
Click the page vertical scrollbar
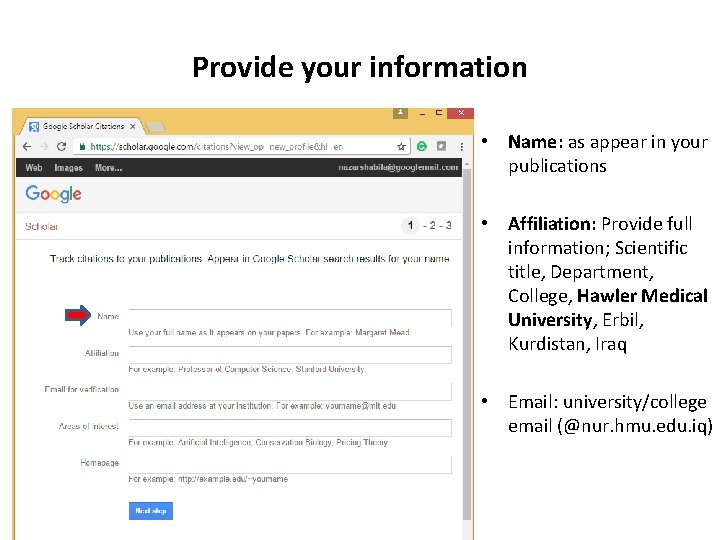click(467, 344)
